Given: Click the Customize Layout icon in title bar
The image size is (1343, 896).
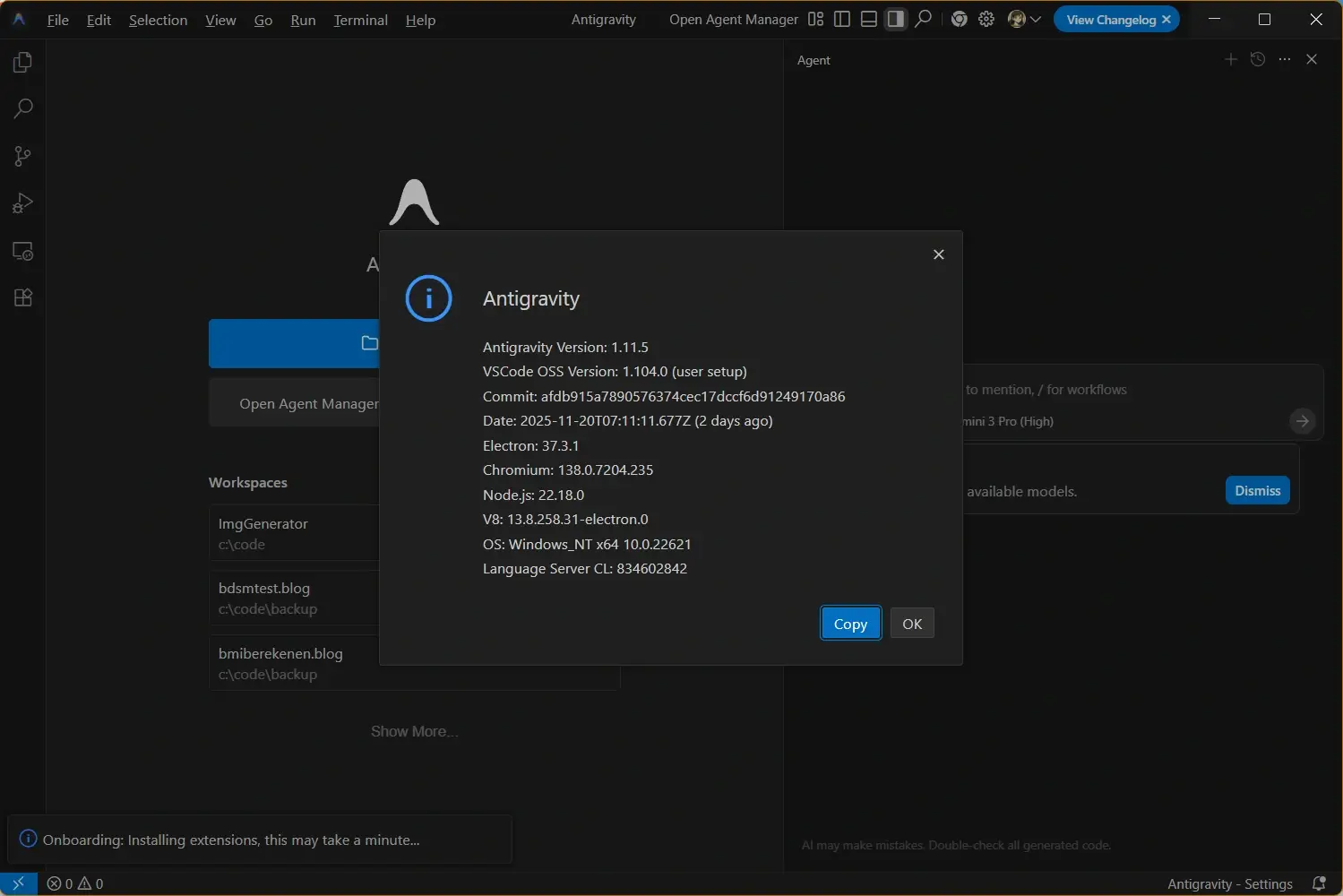Looking at the screenshot, I should [815, 19].
